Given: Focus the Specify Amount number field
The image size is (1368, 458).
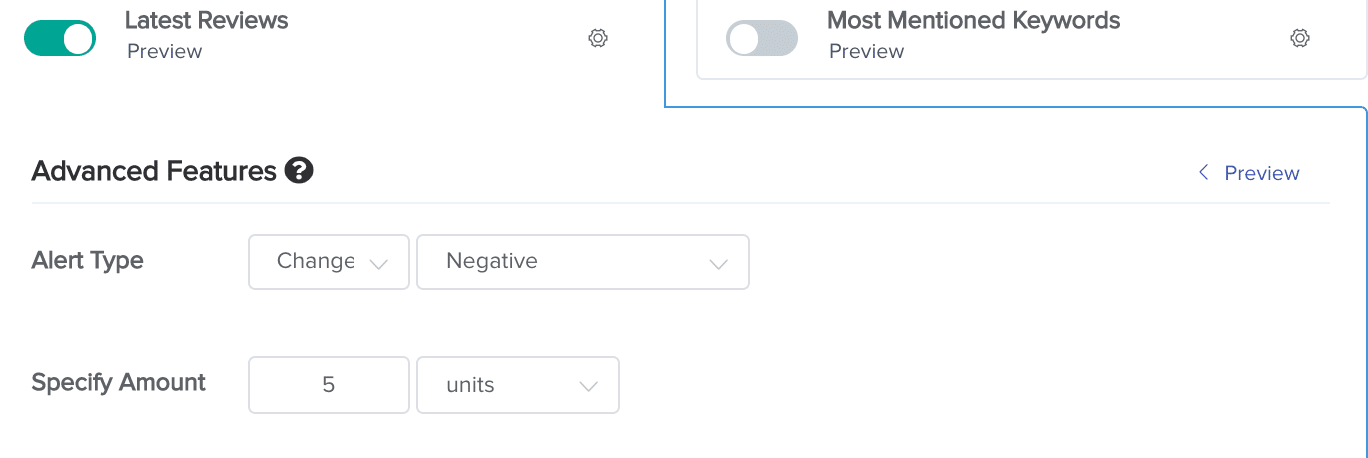Looking at the screenshot, I should (329, 385).
